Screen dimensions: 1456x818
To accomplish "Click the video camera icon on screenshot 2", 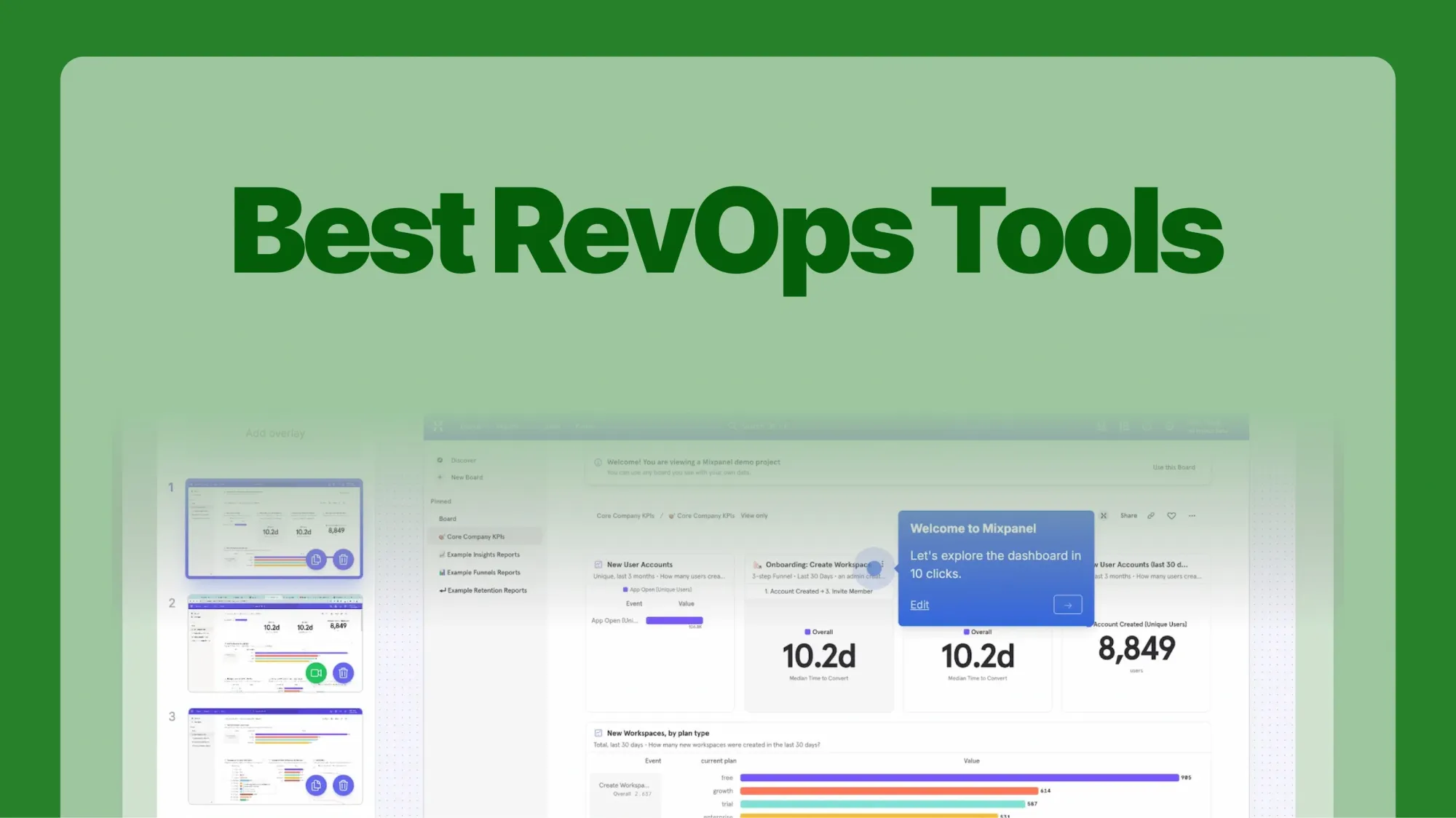I will tap(316, 673).
